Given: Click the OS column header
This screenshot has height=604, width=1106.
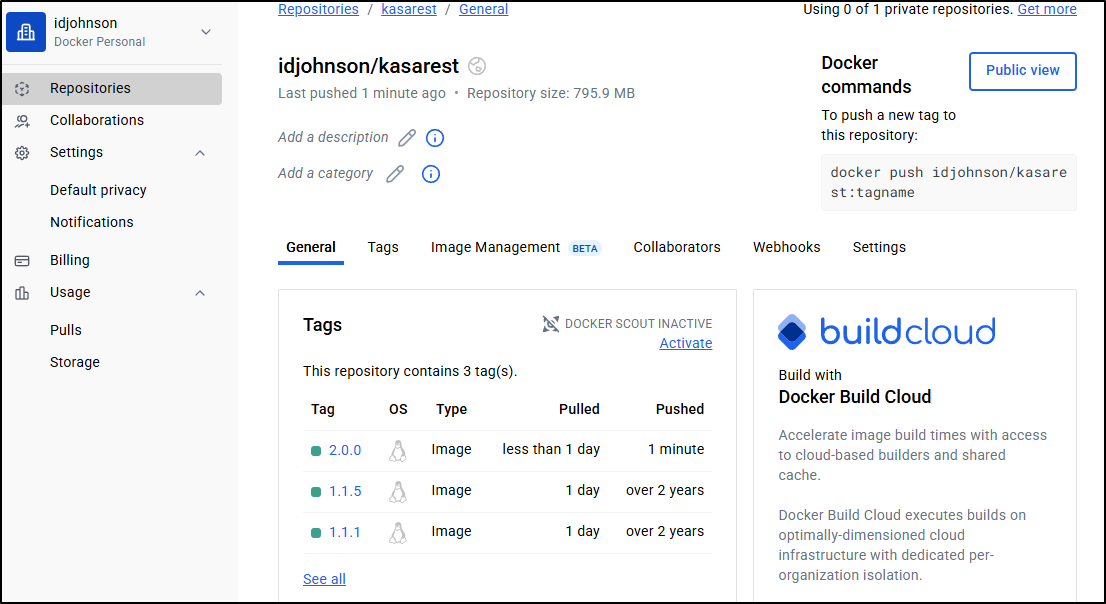Looking at the screenshot, I should (398, 409).
